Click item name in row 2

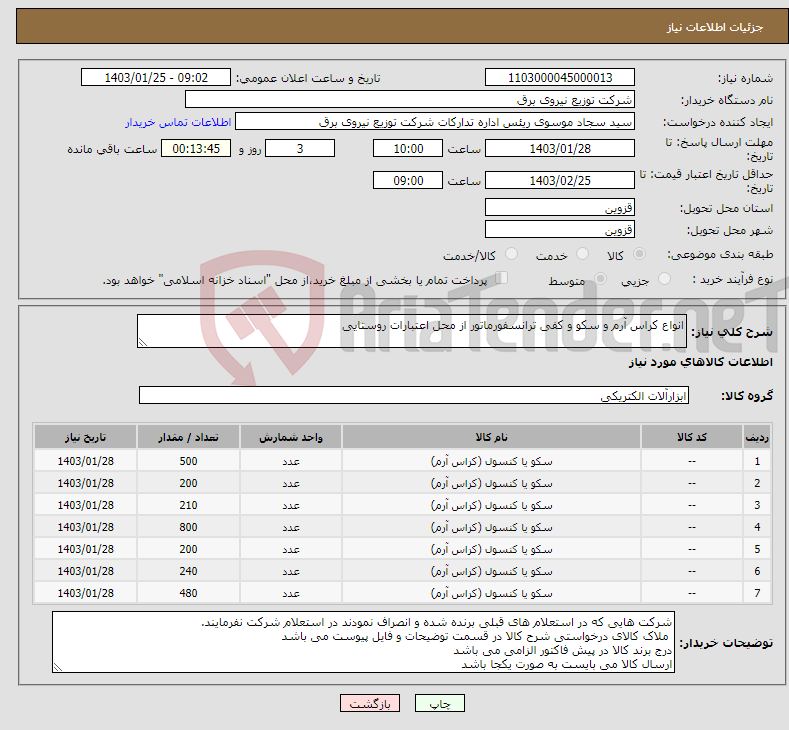click(x=491, y=483)
